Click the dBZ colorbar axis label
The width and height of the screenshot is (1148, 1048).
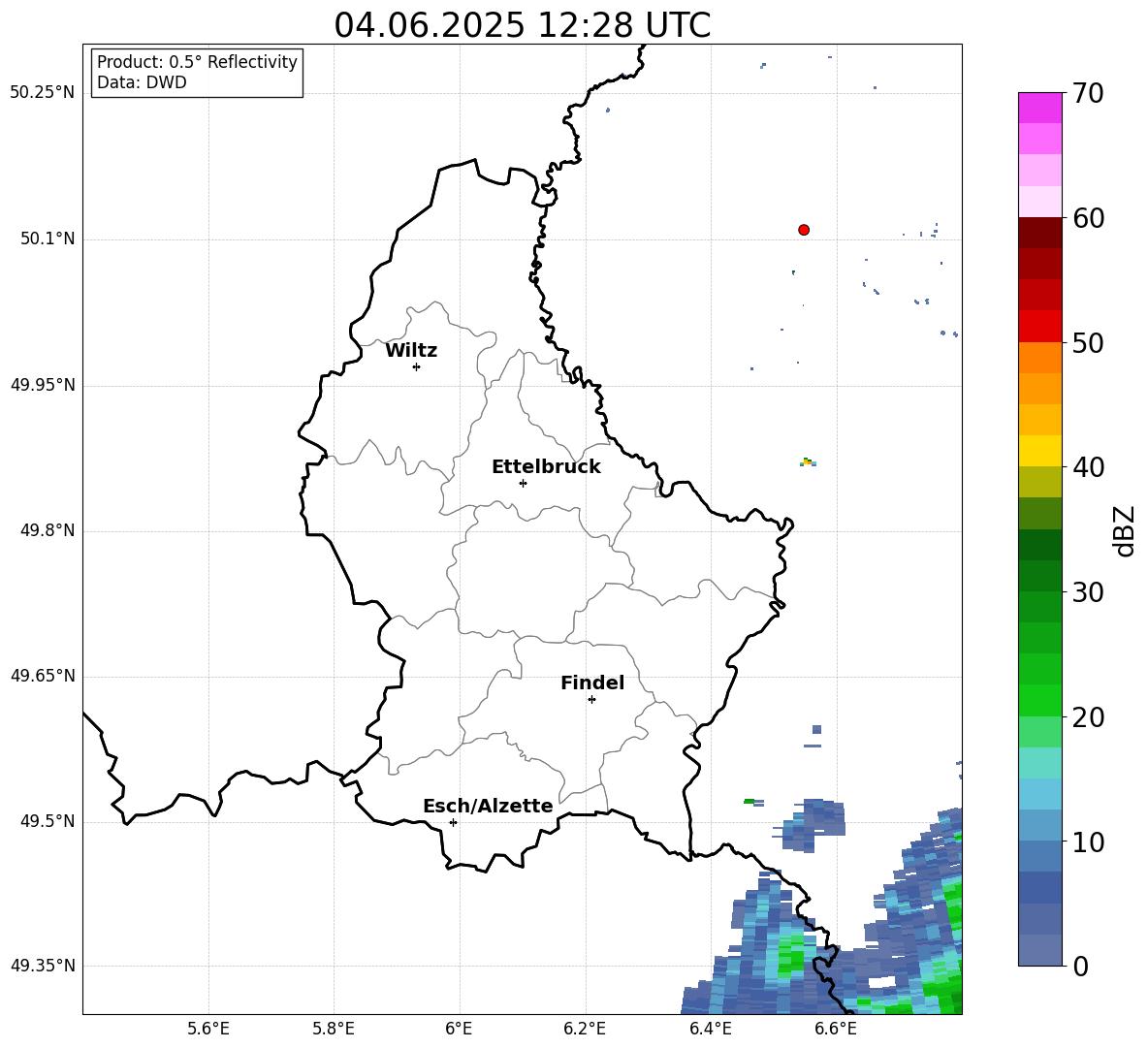click(x=1124, y=530)
